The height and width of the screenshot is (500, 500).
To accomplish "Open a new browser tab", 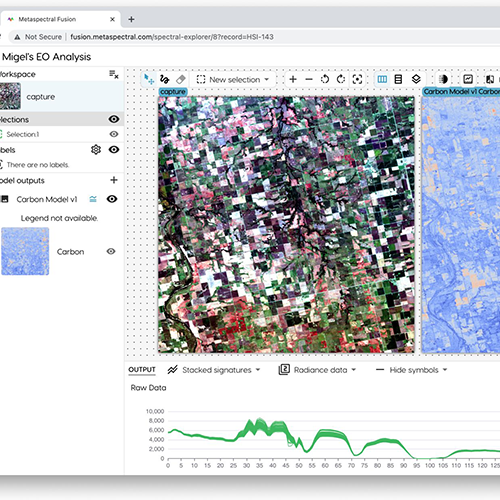I will coord(131,19).
